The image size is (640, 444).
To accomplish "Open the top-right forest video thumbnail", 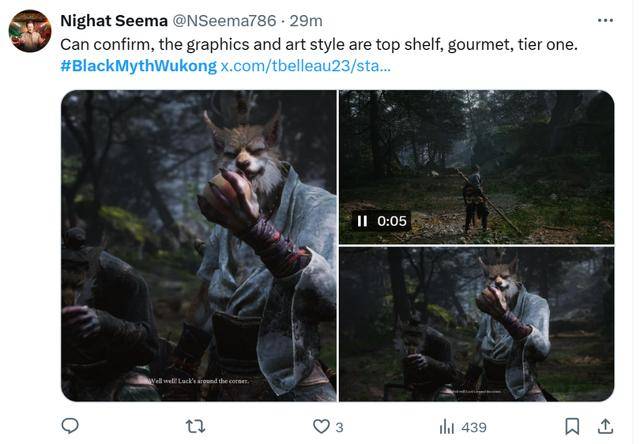I will (x=477, y=165).
